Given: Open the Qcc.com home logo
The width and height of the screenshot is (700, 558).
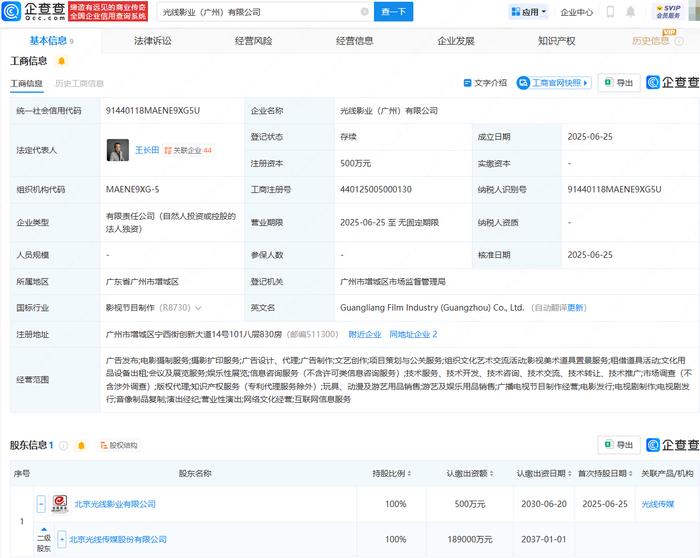Looking at the screenshot, I should pyautogui.click(x=34, y=11).
